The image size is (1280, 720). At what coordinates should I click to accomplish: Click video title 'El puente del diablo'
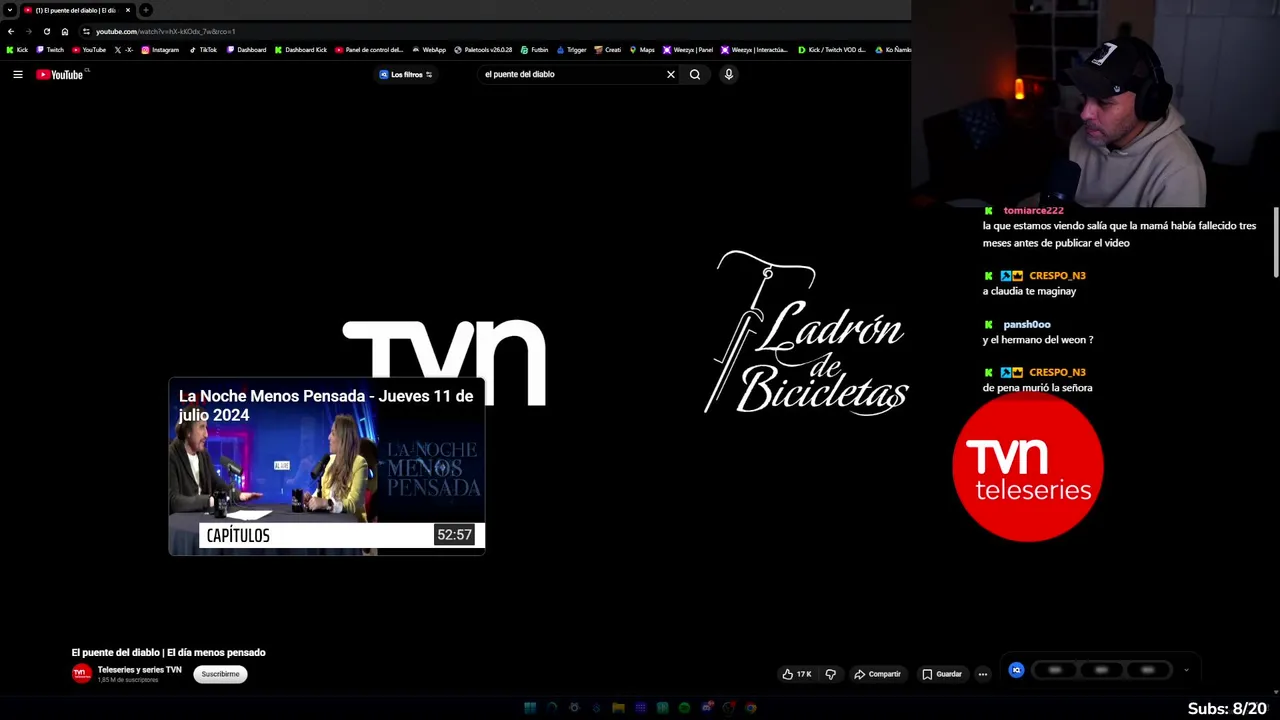168,652
